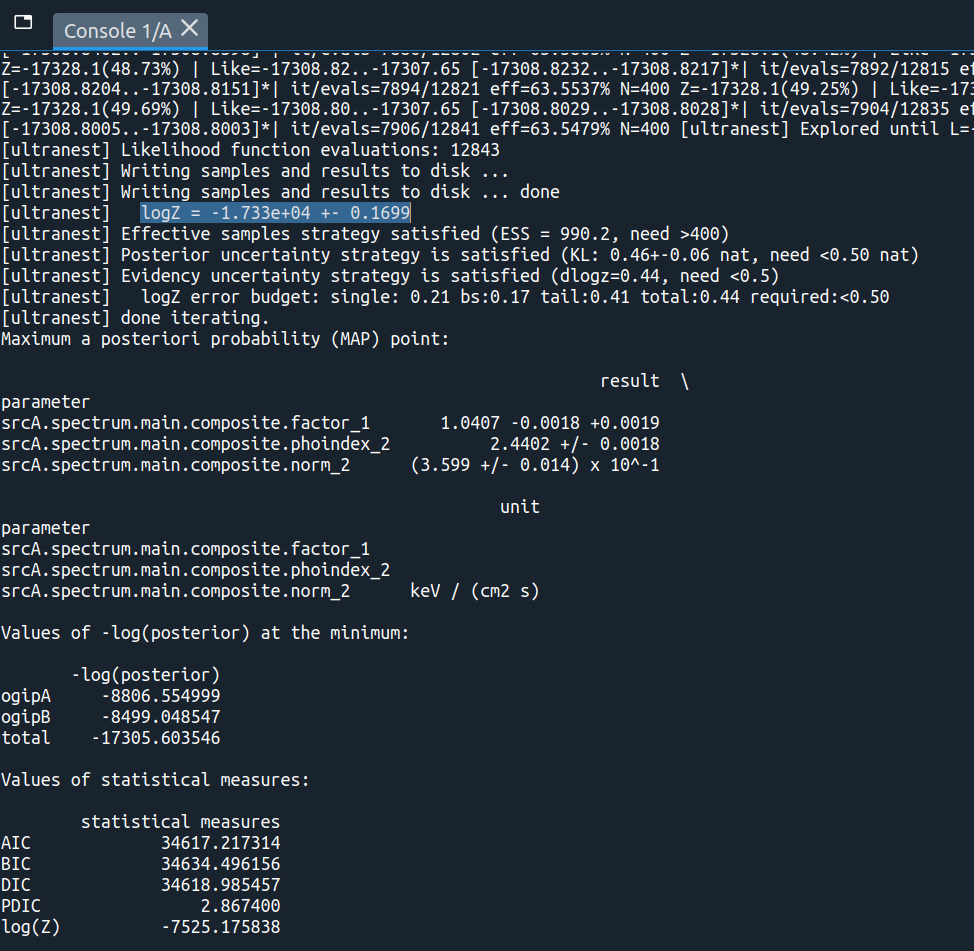
Task: Click the total -17305.603546 value
Action: pyautogui.click(x=155, y=737)
